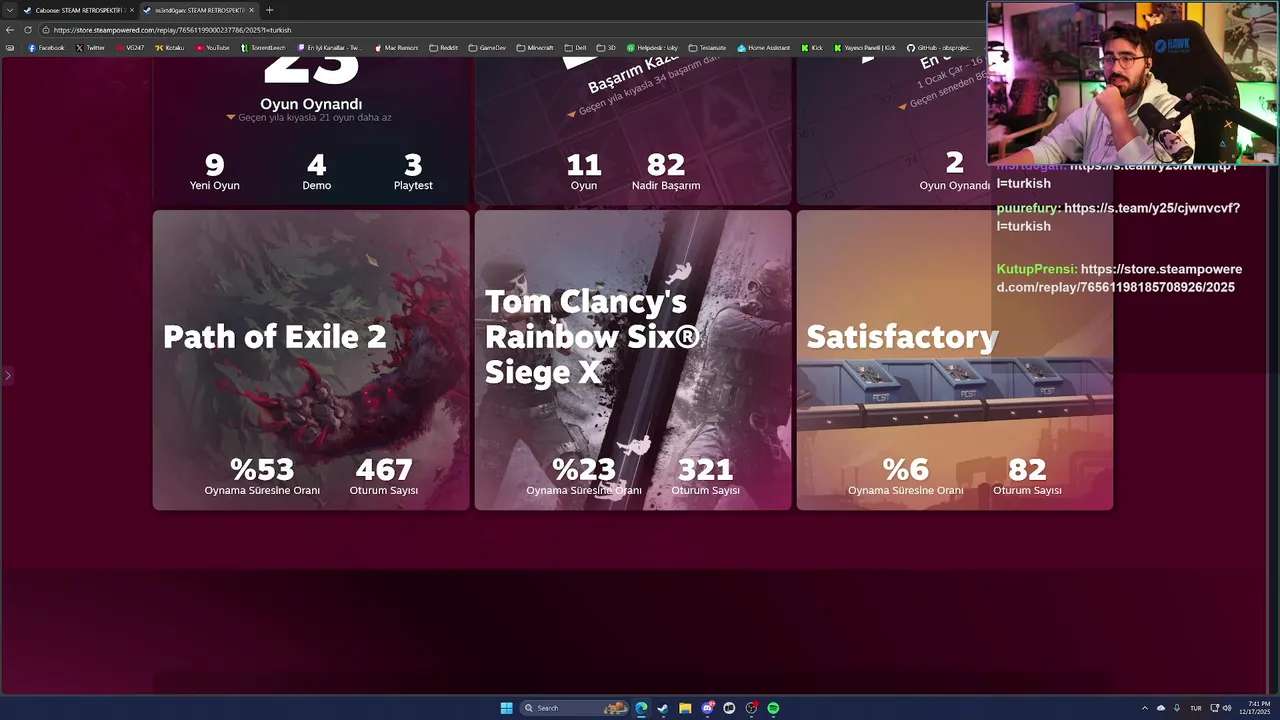
Task: Select the second Steam Retrospektifi tab
Action: click(198, 10)
